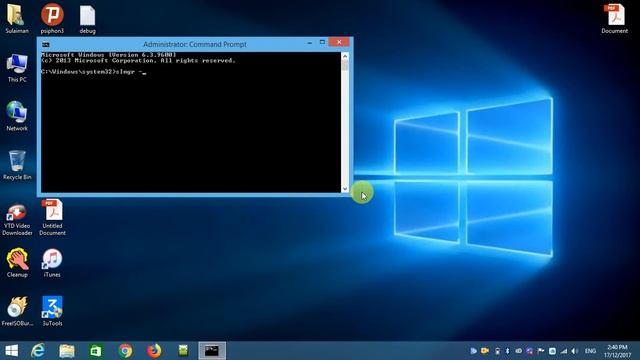640x360 pixels.
Task: Click inside the Command Prompt at the slmgr line
Action: click(93, 72)
